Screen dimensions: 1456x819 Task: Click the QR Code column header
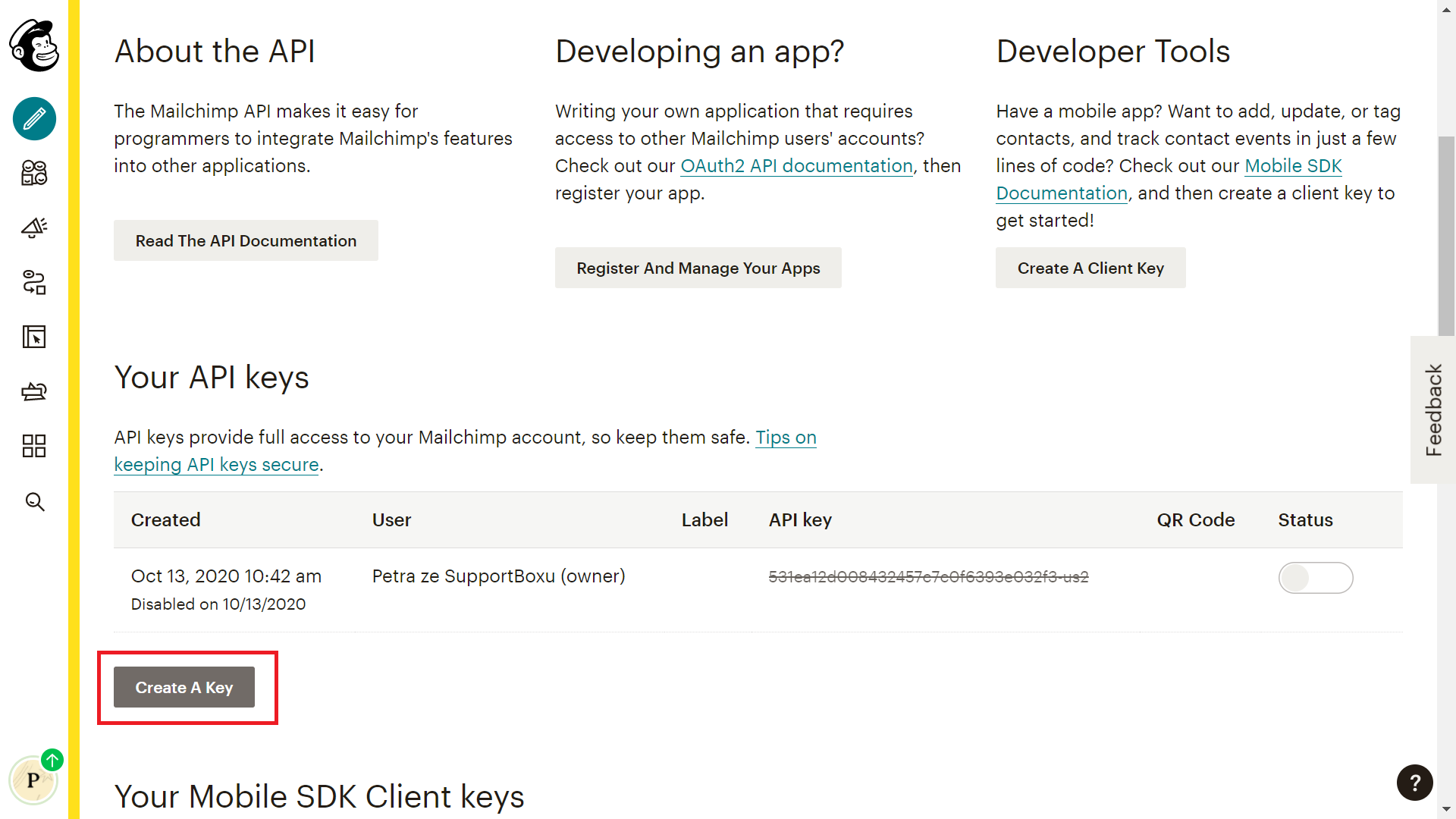point(1196,519)
